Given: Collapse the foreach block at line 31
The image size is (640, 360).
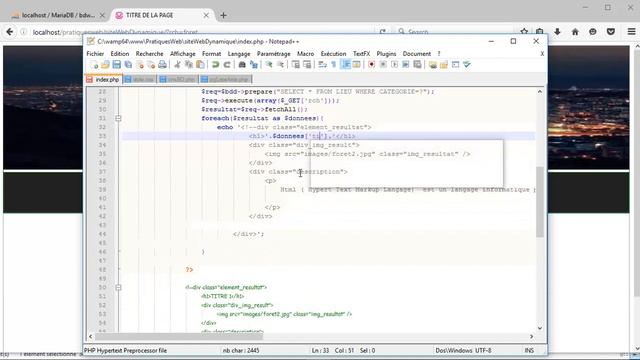Looking at the screenshot, I should pyautogui.click(x=118, y=118).
